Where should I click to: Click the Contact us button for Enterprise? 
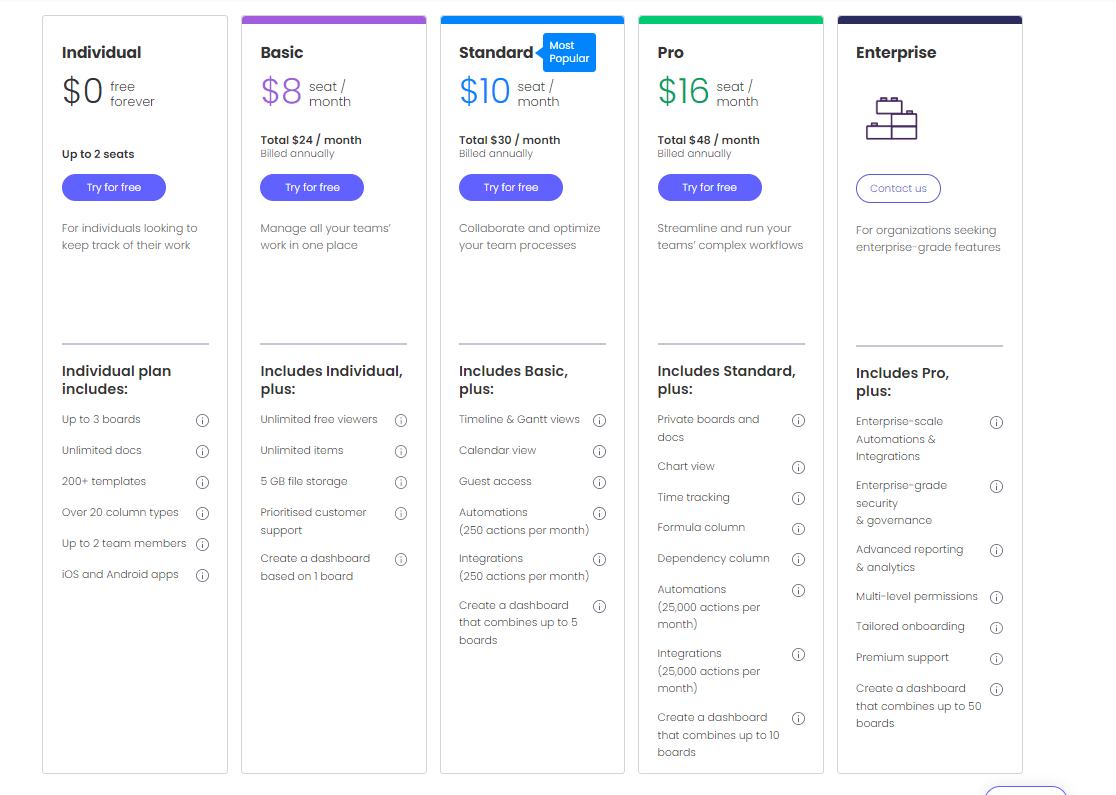pos(898,189)
